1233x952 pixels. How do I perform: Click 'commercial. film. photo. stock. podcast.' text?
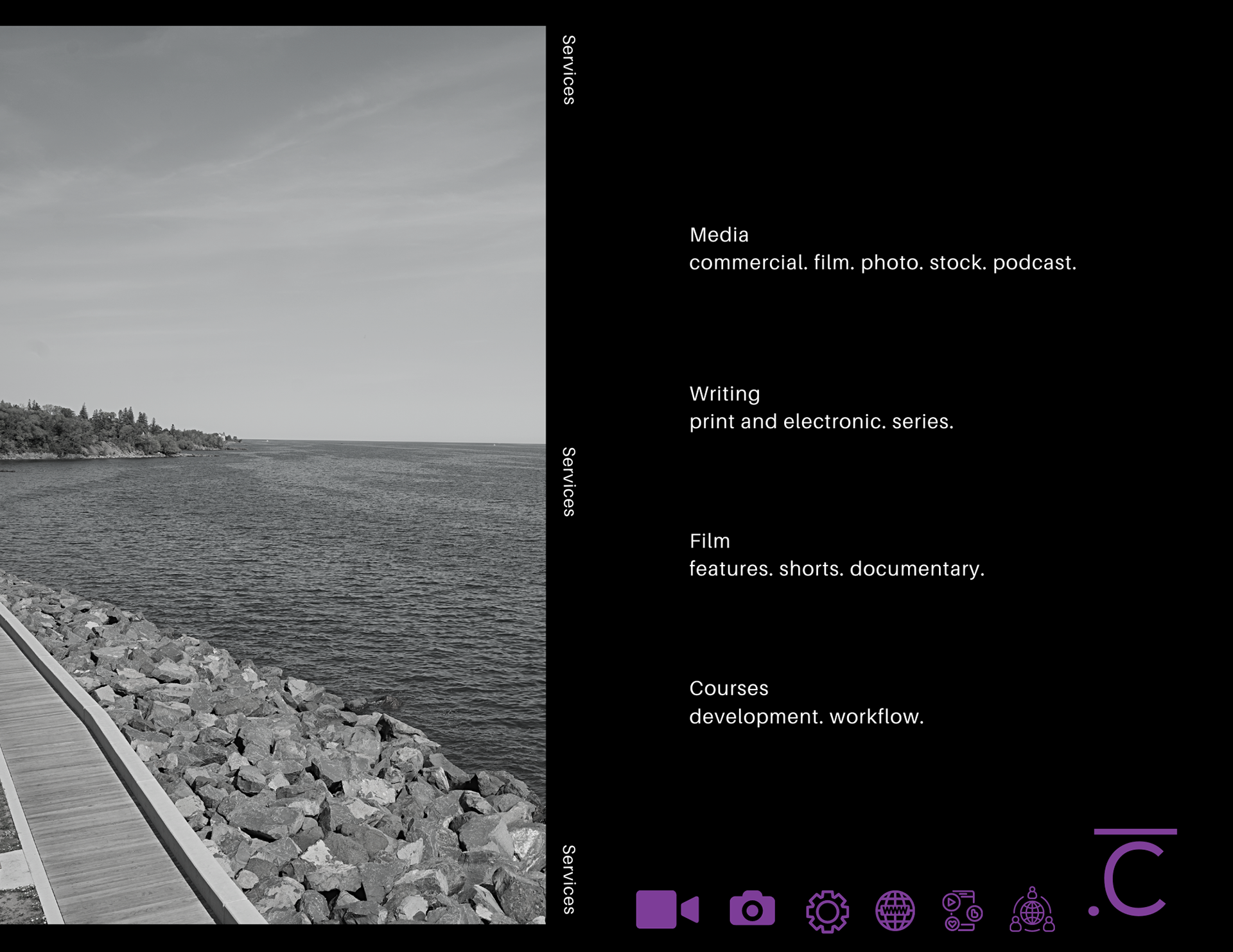tap(882, 263)
